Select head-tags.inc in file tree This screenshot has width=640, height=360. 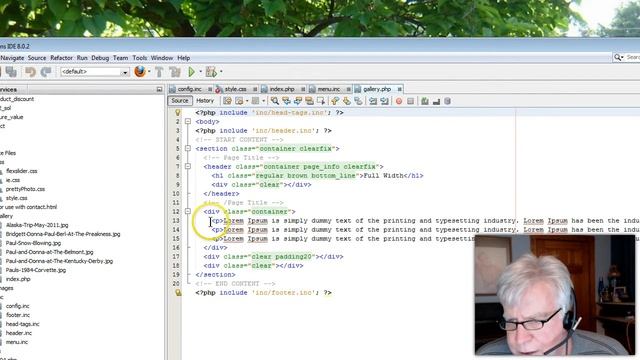tap(22, 324)
